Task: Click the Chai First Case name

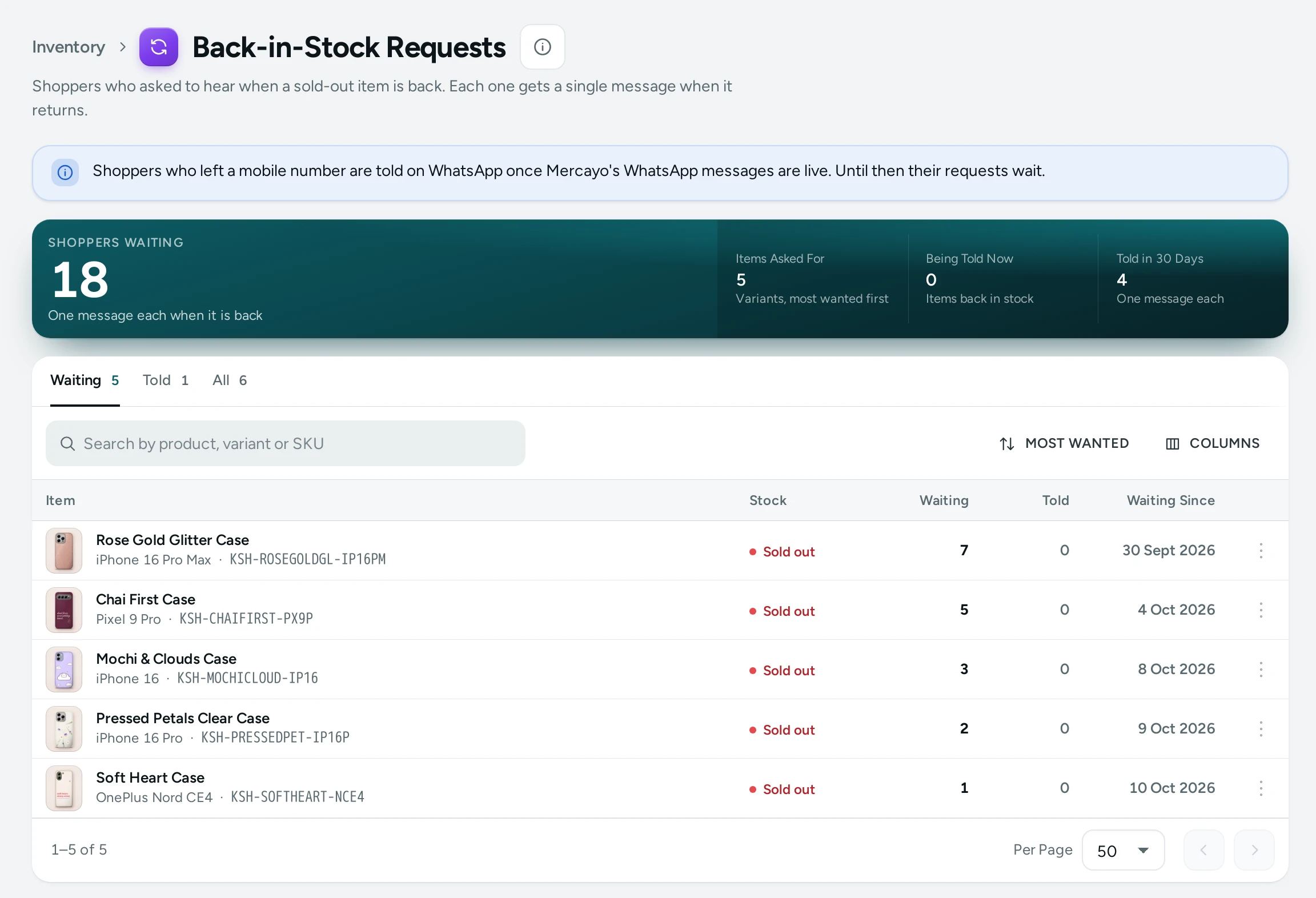Action: [x=146, y=599]
